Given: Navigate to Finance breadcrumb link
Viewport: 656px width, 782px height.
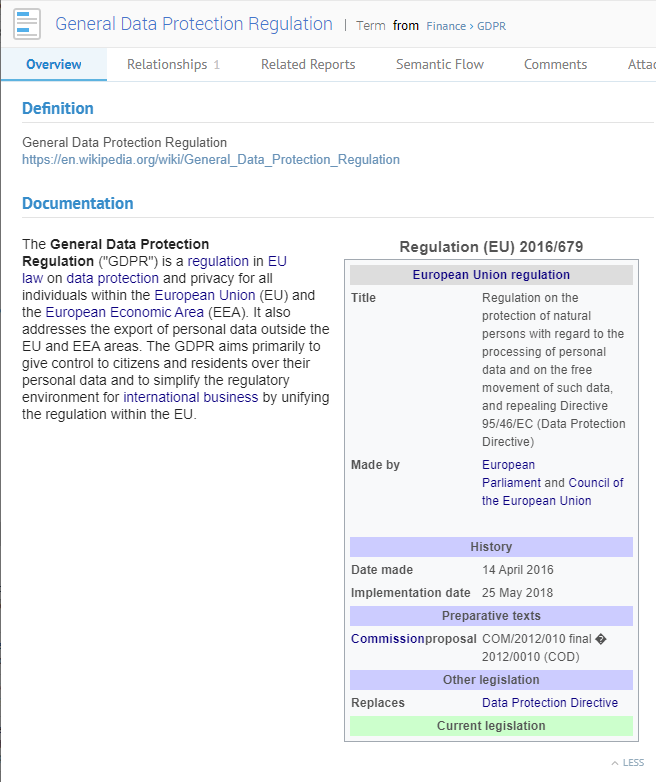Looking at the screenshot, I should click(x=448, y=26).
